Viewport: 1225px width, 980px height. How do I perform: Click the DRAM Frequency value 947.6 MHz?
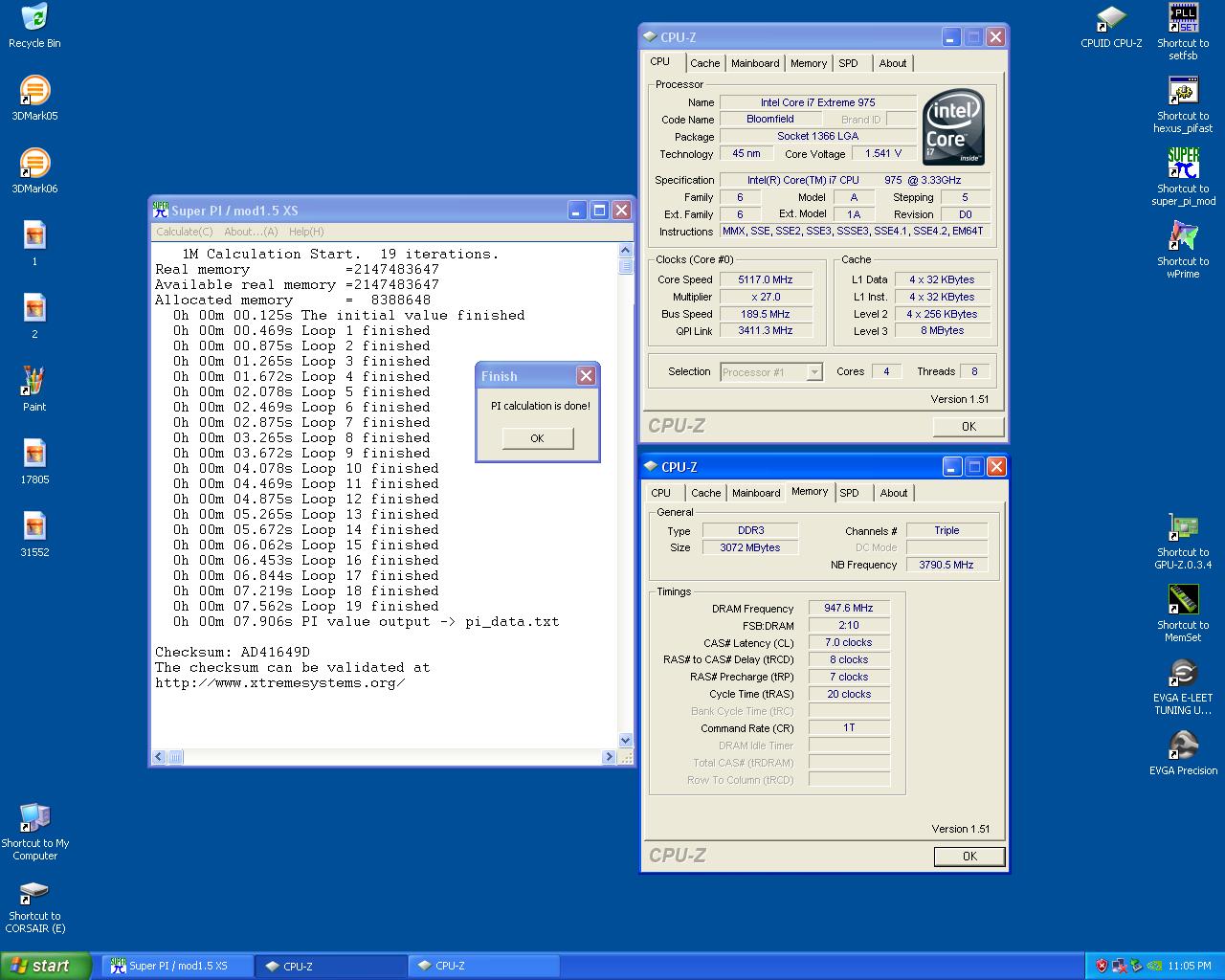(x=849, y=608)
